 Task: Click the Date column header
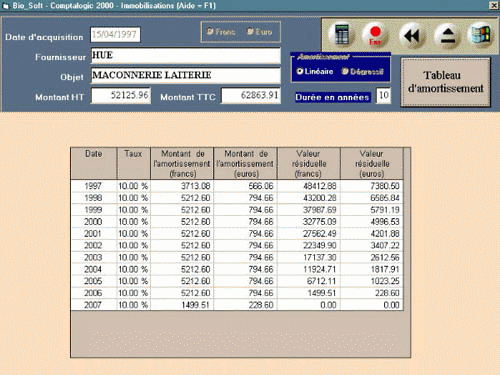point(94,163)
